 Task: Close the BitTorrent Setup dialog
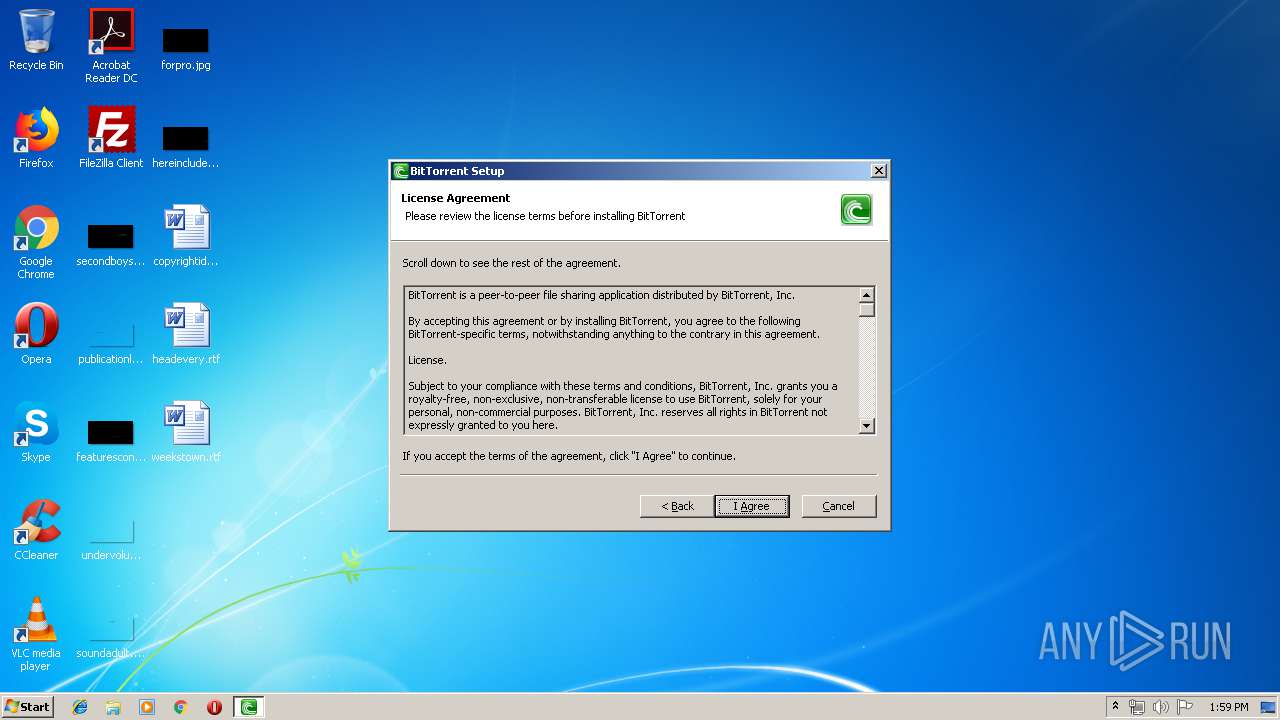pyautogui.click(x=878, y=171)
